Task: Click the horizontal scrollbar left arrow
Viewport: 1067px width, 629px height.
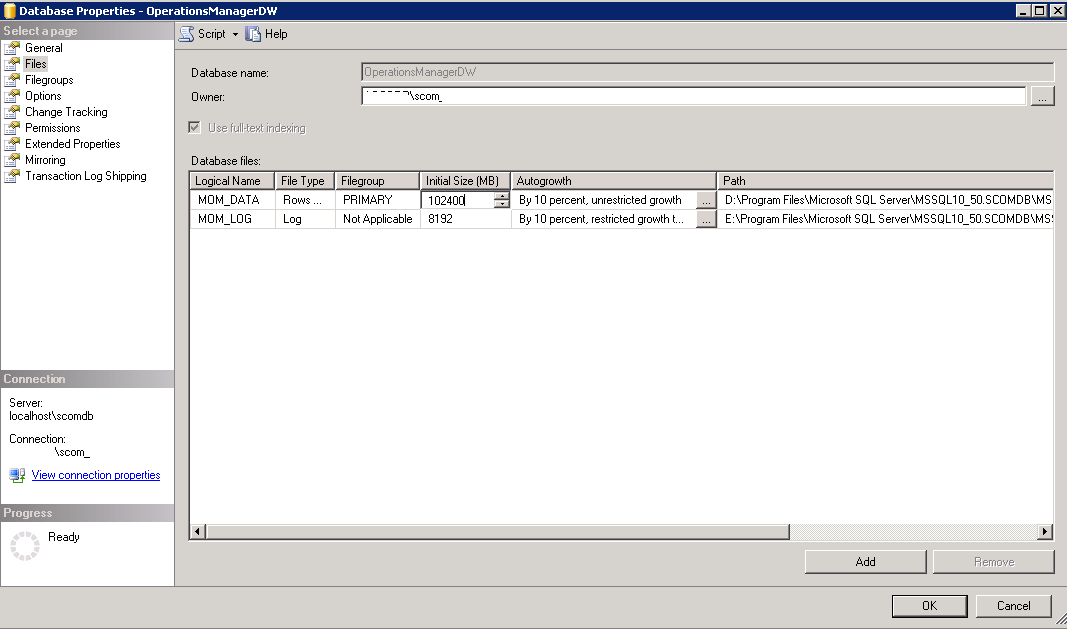Action: point(197,531)
